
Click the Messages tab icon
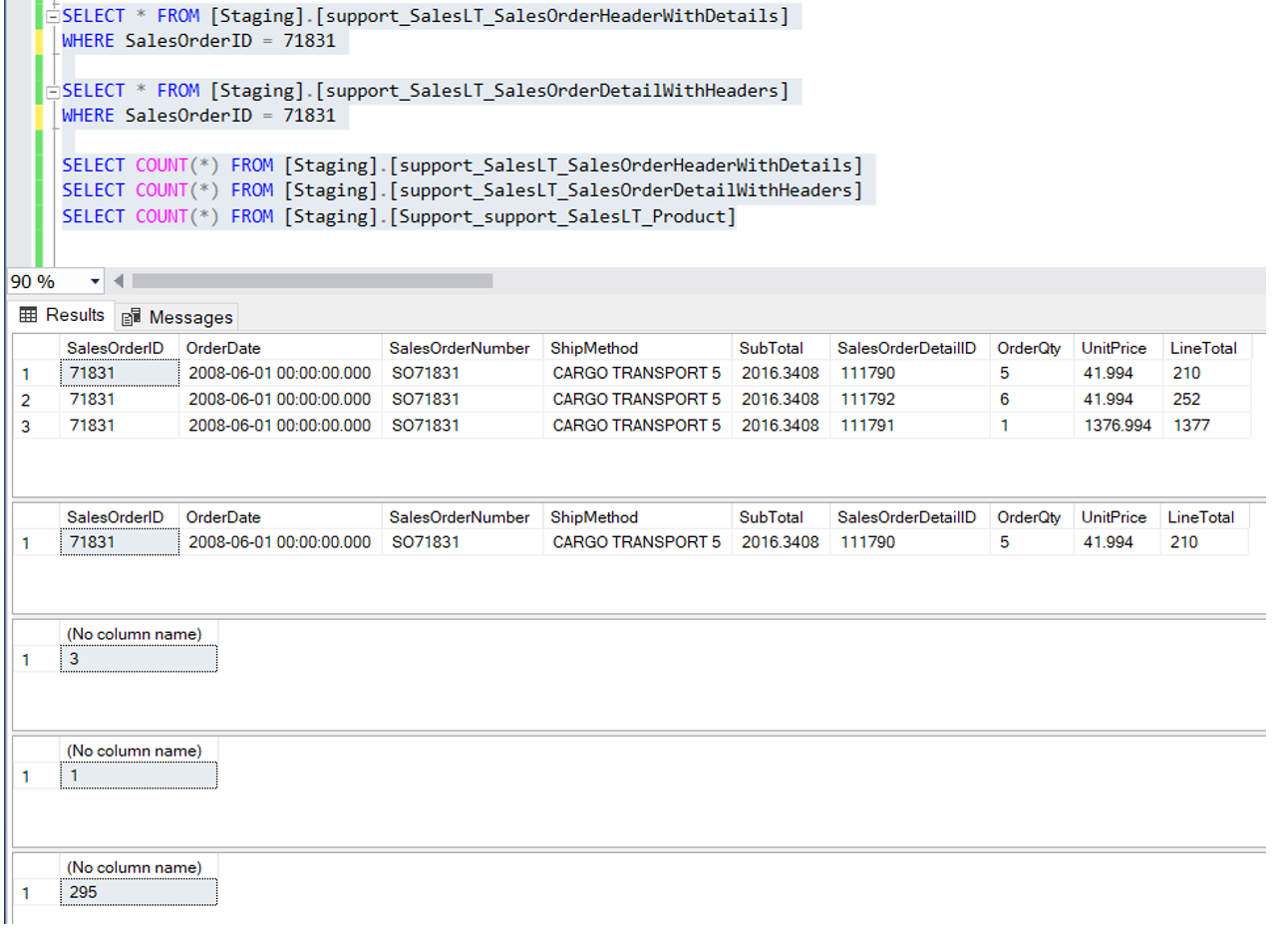[131, 318]
